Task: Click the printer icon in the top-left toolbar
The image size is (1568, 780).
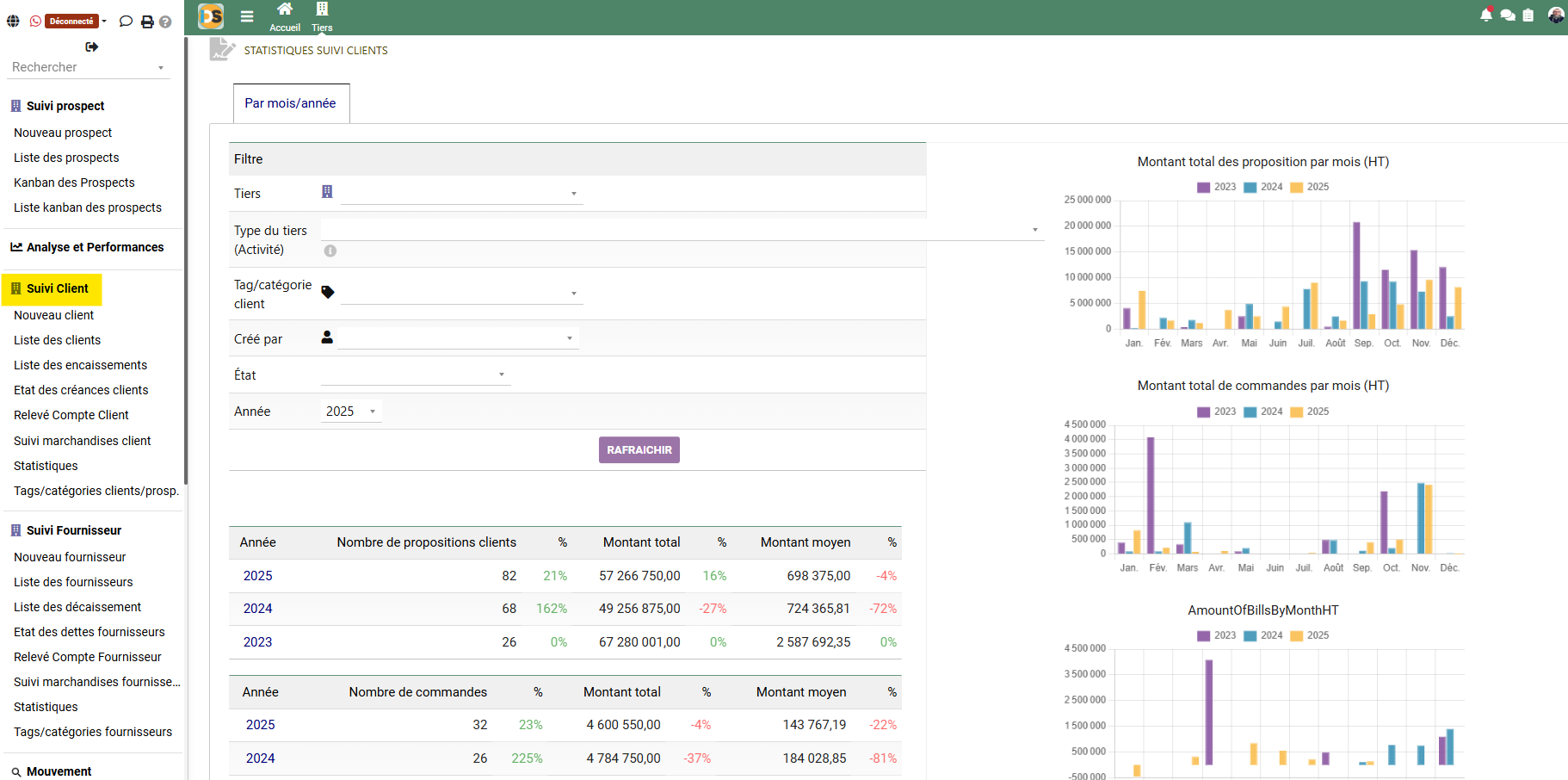Action: pos(145,21)
